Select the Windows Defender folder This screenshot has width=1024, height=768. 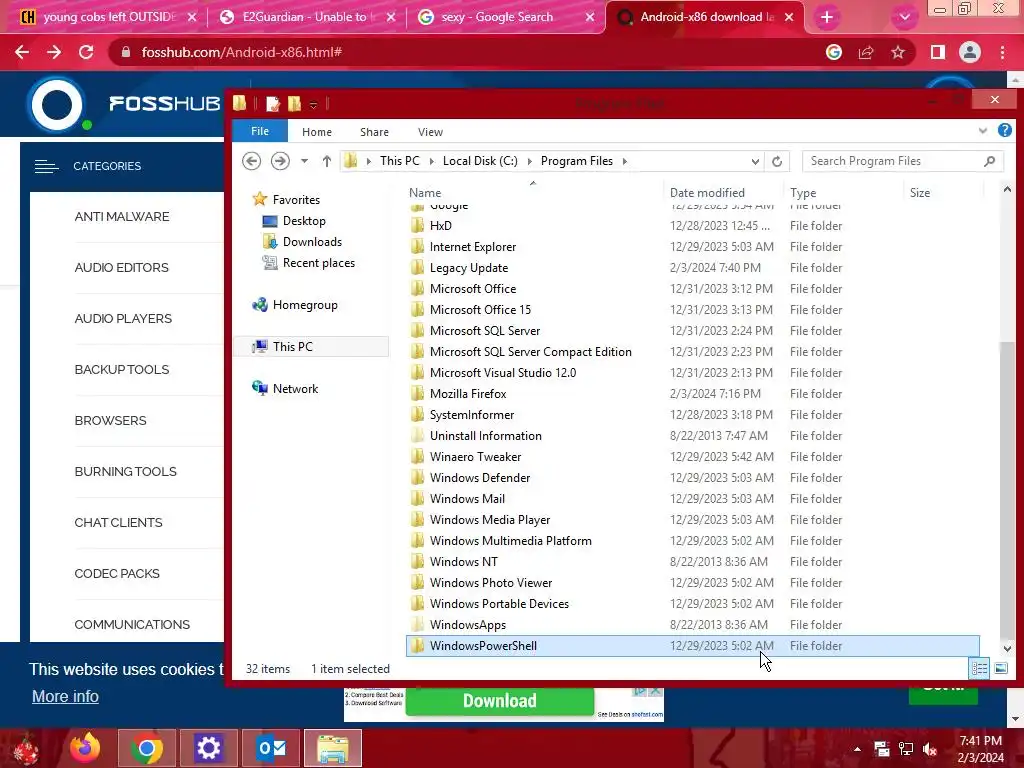479,477
